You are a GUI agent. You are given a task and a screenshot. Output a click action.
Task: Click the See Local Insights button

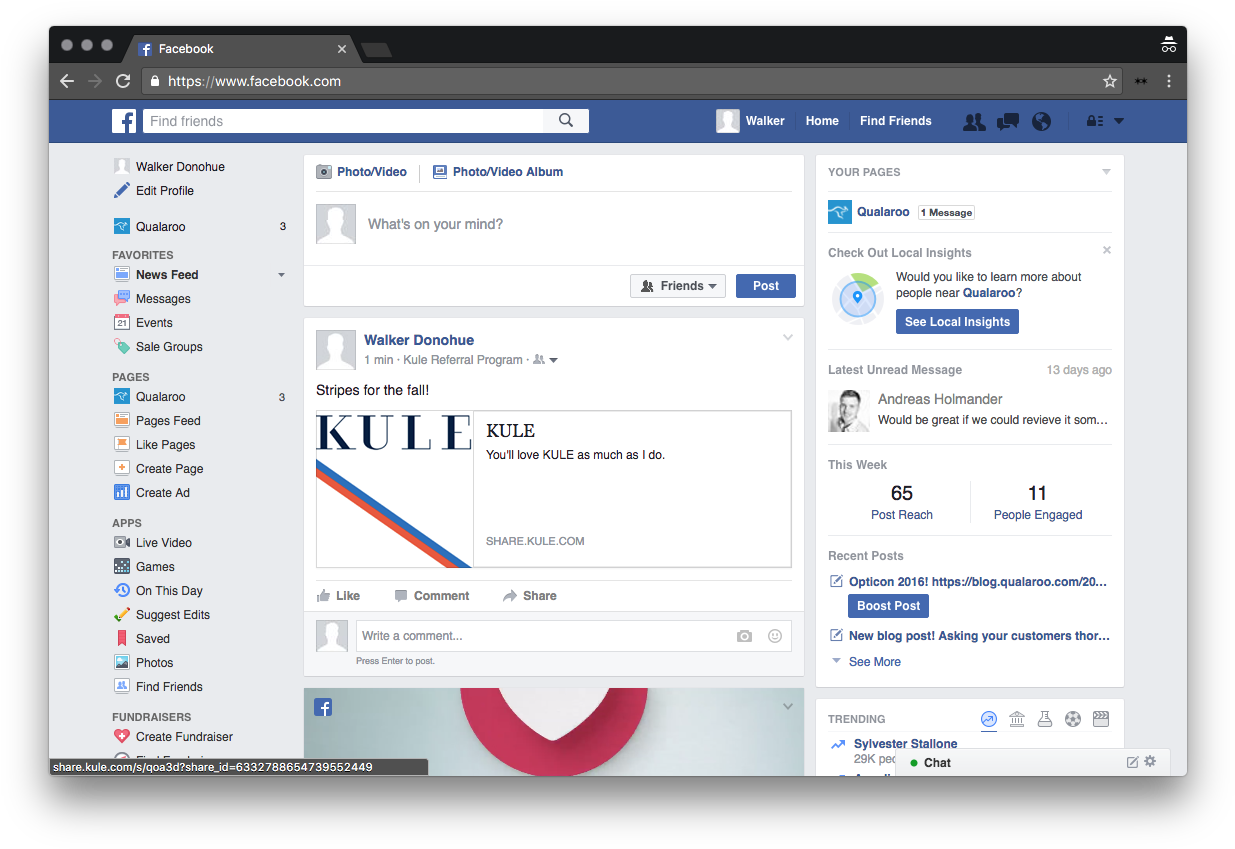(x=957, y=321)
